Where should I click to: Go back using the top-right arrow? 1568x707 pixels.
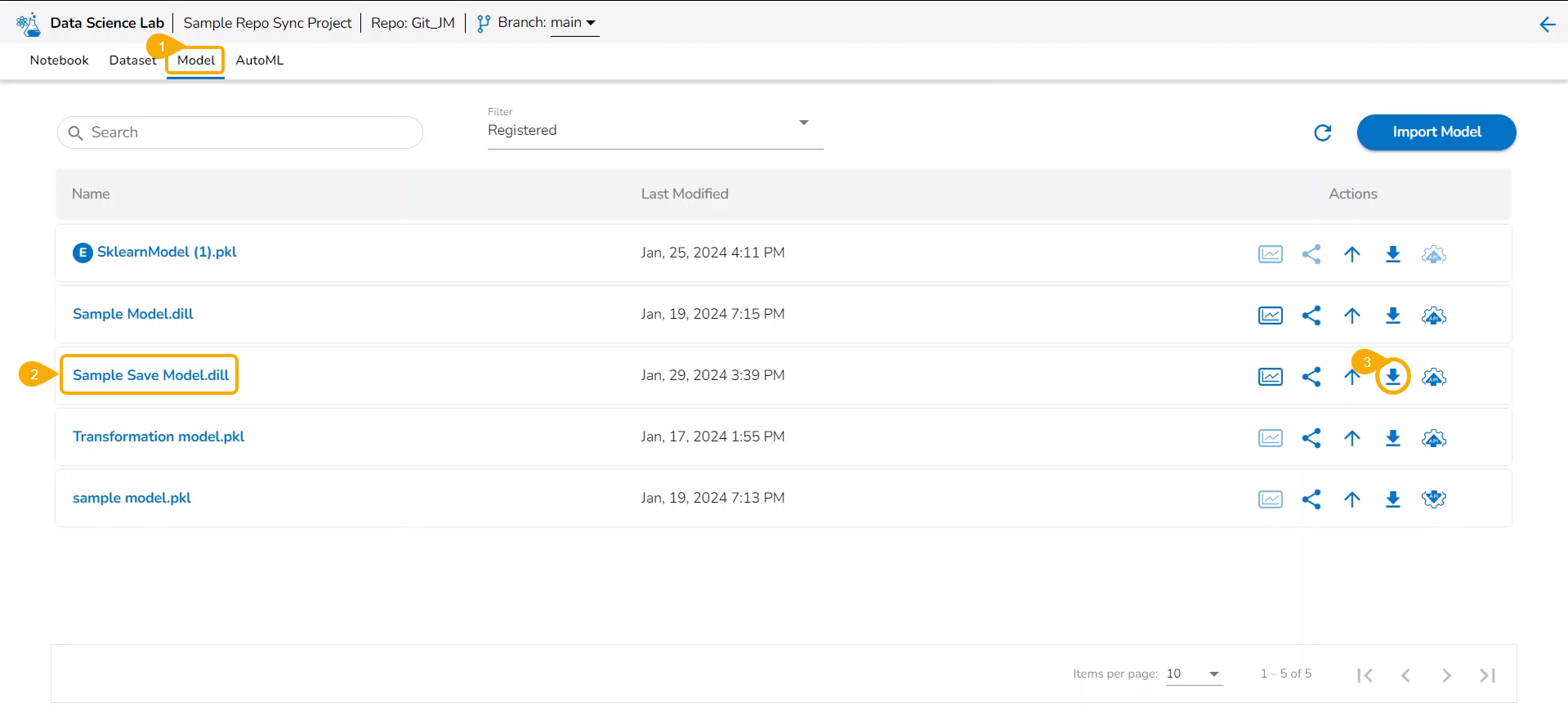click(1547, 24)
